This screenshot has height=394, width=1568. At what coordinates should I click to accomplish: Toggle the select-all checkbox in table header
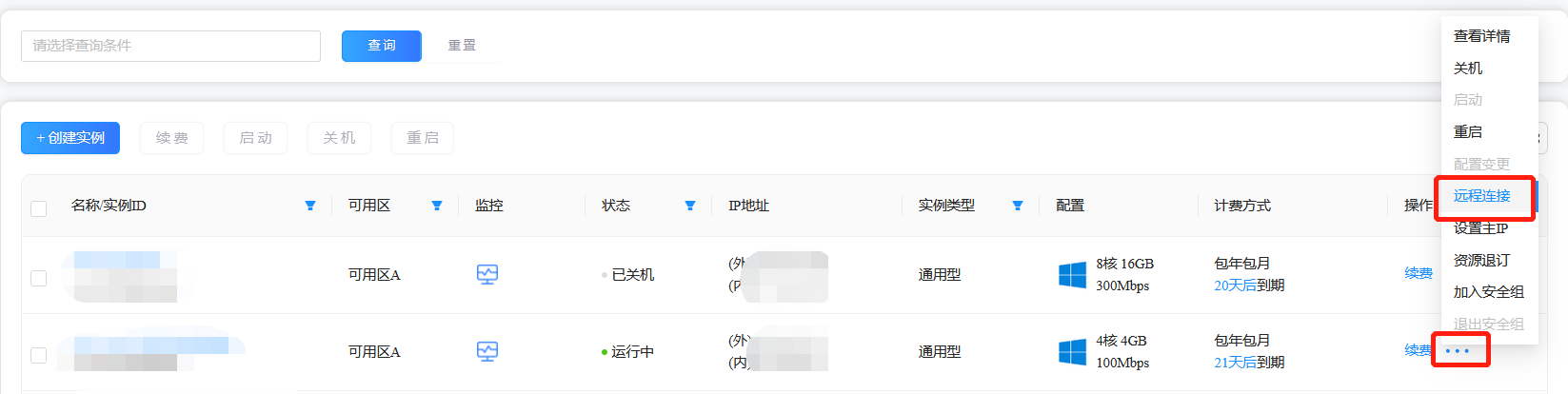pyautogui.click(x=39, y=208)
